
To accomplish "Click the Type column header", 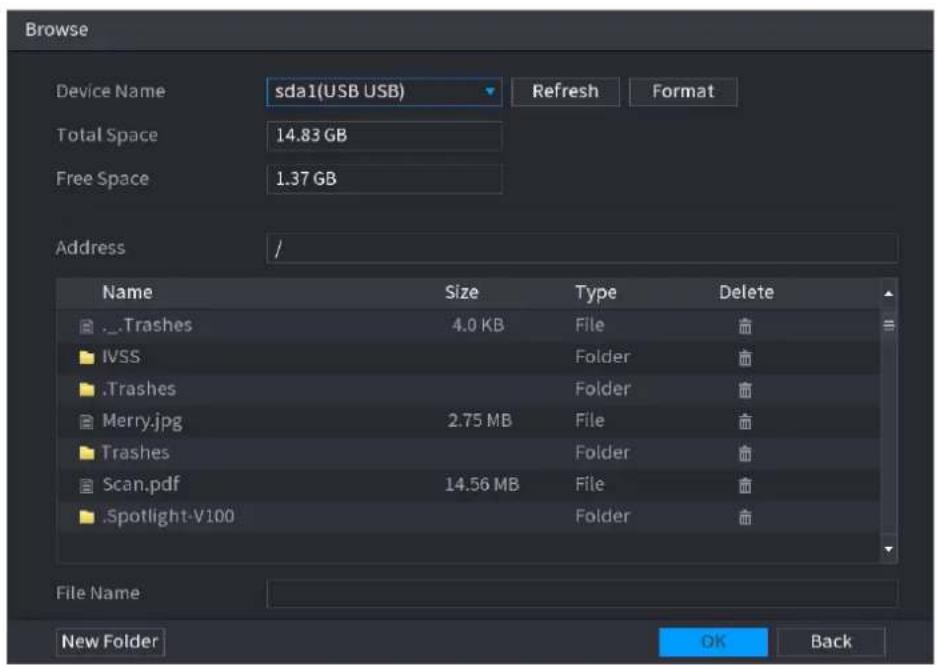I will point(596,293).
